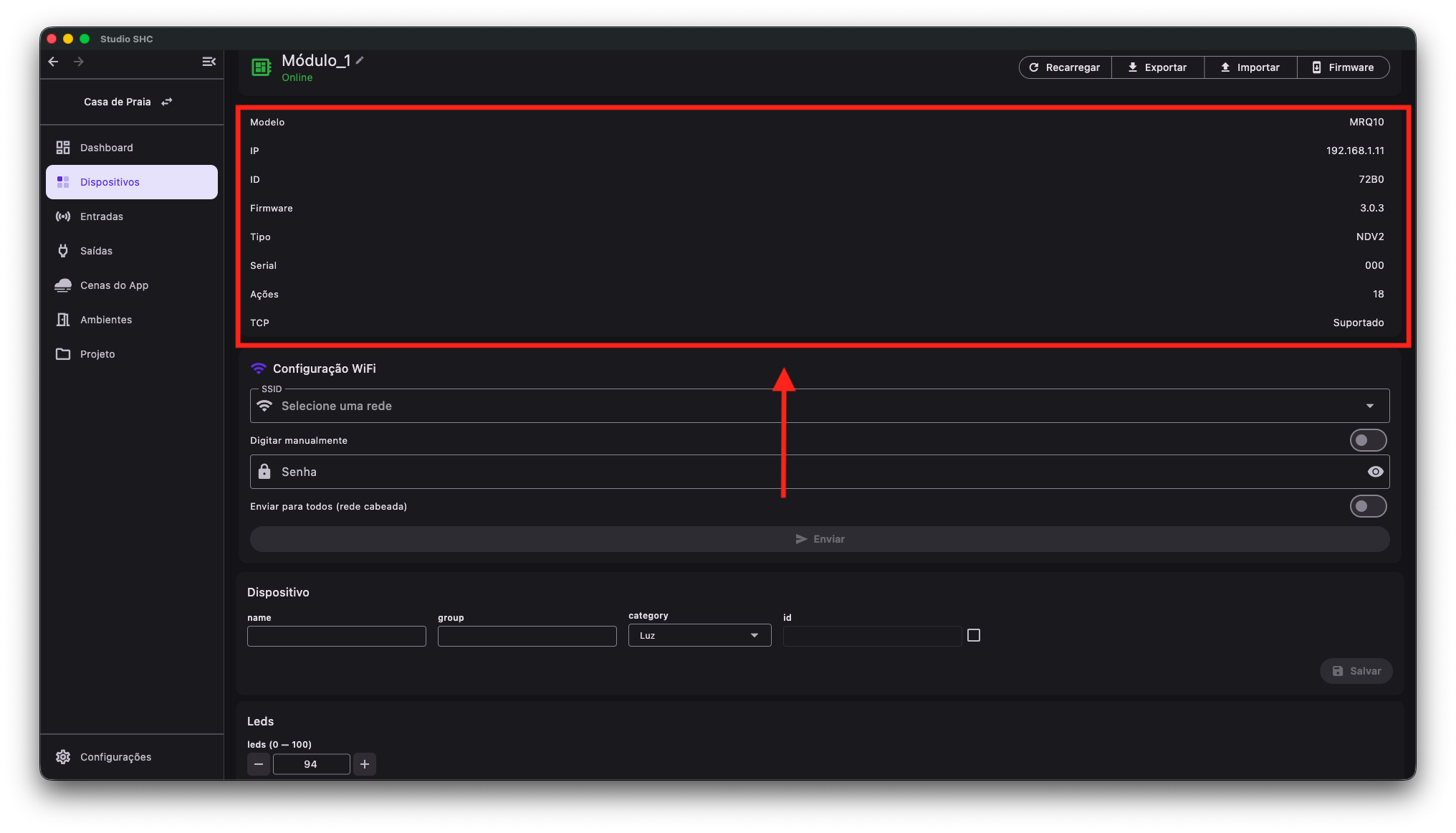Tick the checkbox next to id field
Image resolution: width=1456 pixels, height=833 pixels.
pos(974,635)
